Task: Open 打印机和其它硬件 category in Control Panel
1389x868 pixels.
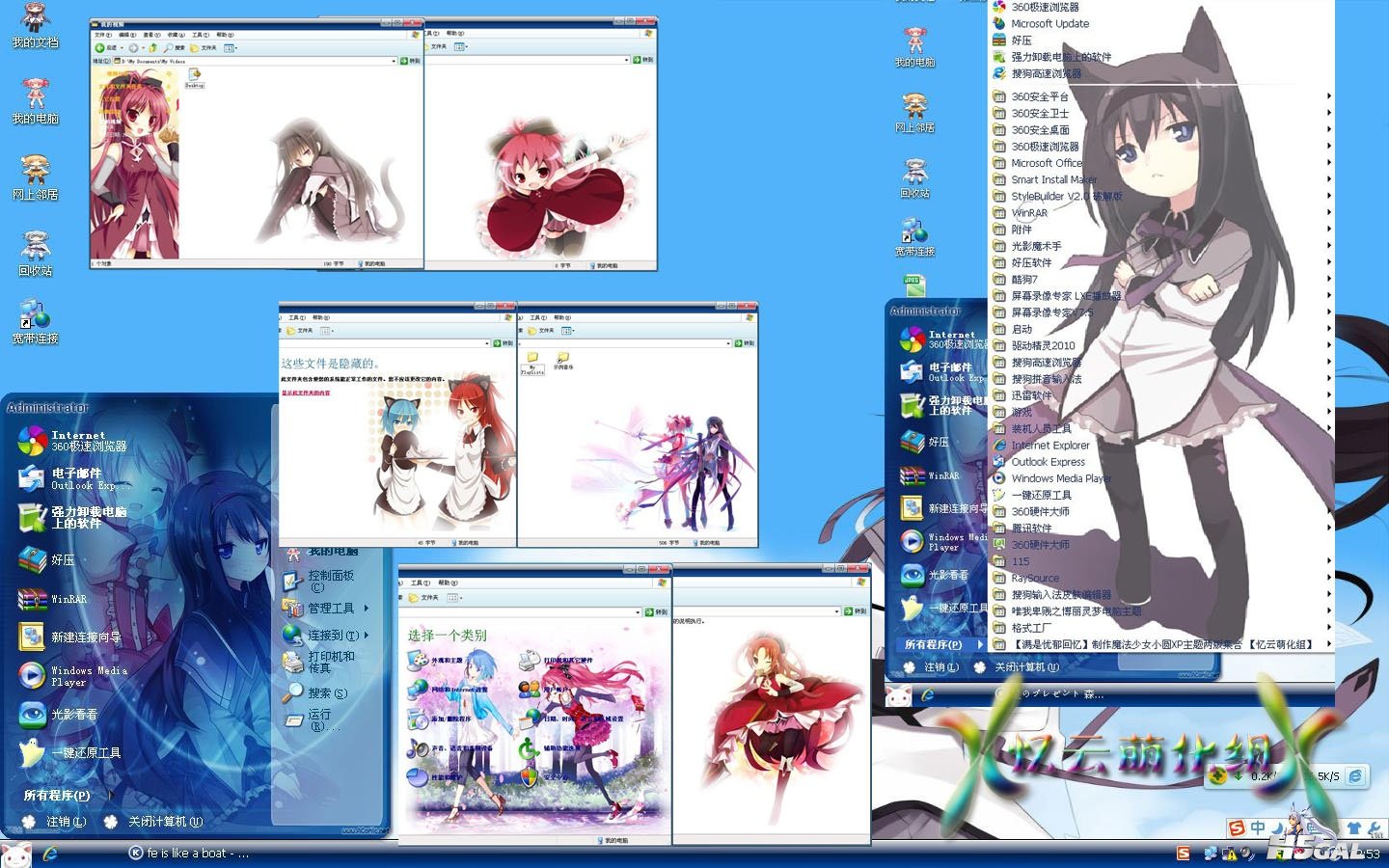Action: (x=556, y=661)
